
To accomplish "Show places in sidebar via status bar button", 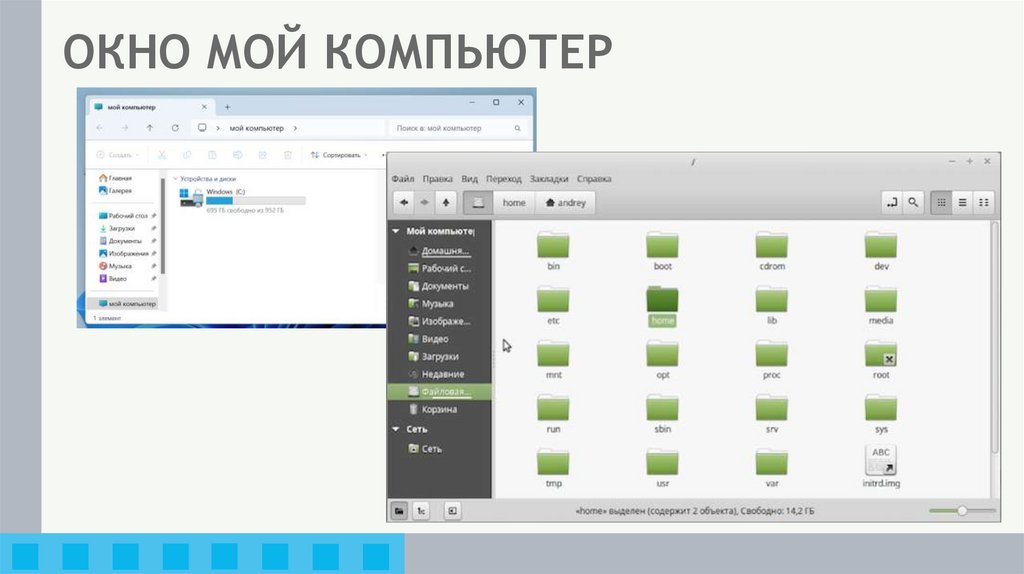I will click(399, 511).
